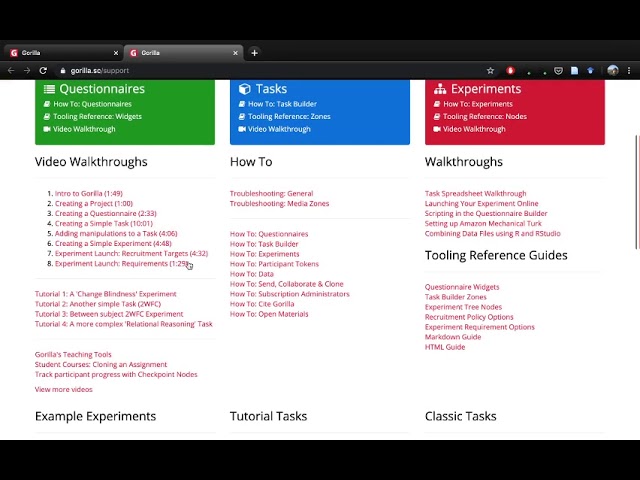Viewport: 640px width, 480px height.
Task: Open a new tab with plus icon
Action: tap(254, 53)
